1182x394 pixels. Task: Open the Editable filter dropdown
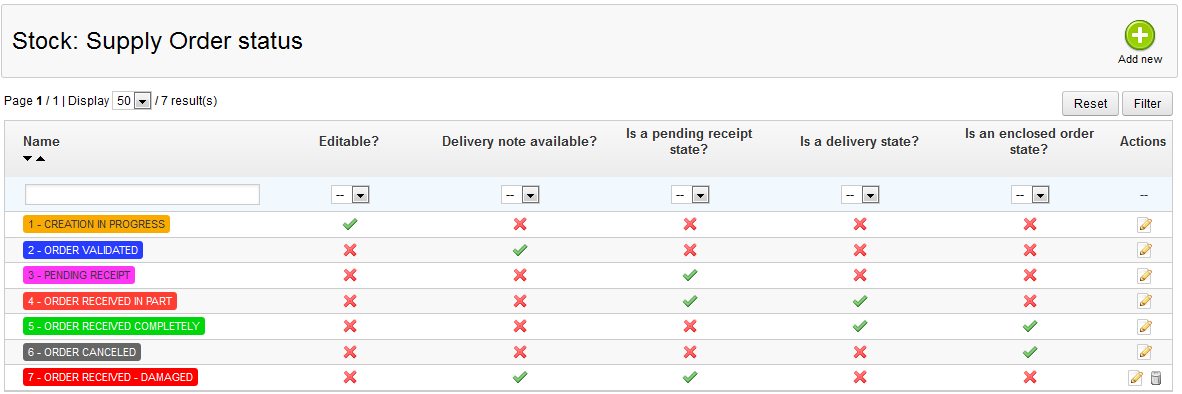click(350, 195)
